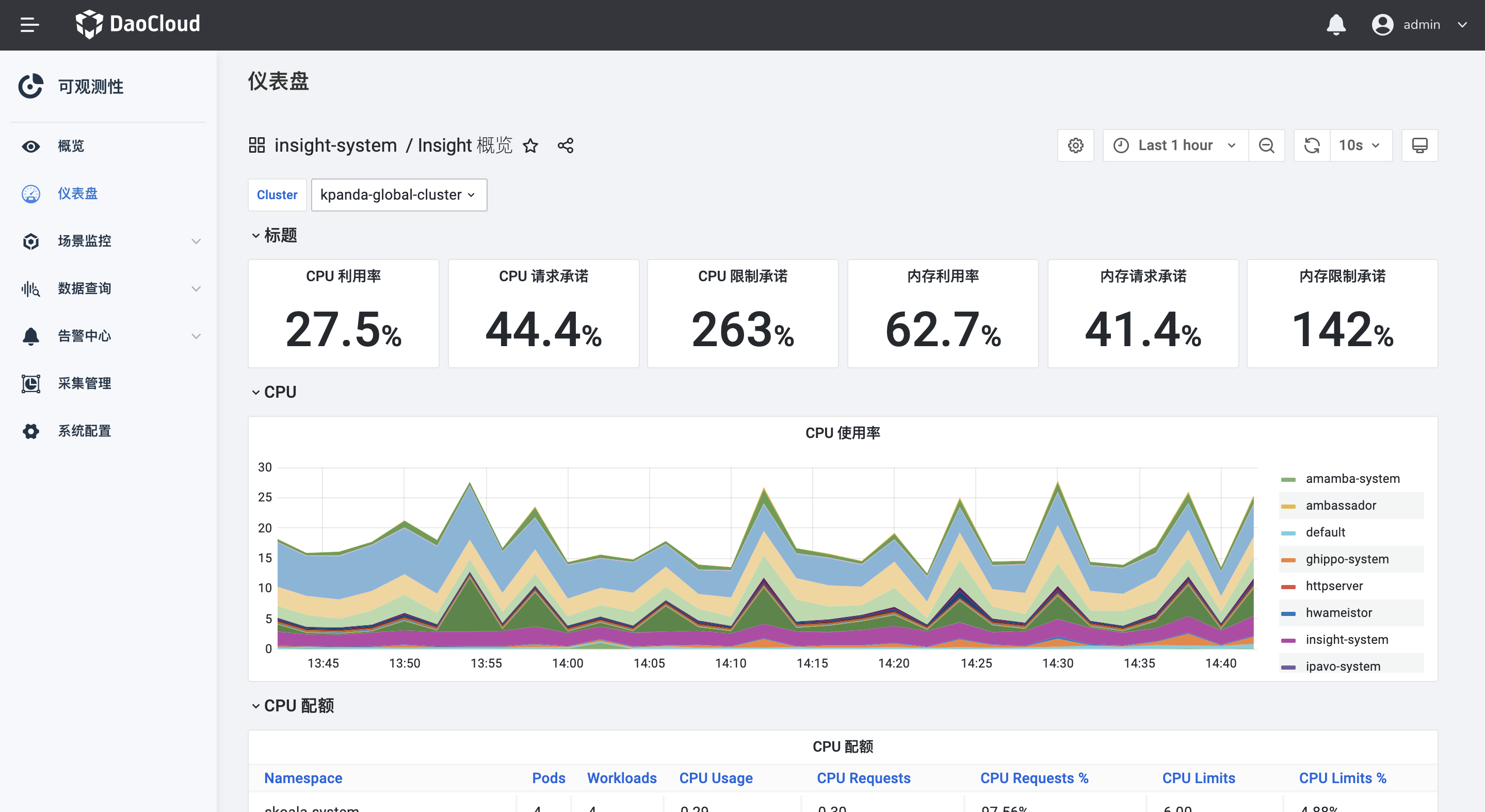Collapse the navigation with the hamburger toggle
Screen dimensions: 1485x812
tap(29, 24)
